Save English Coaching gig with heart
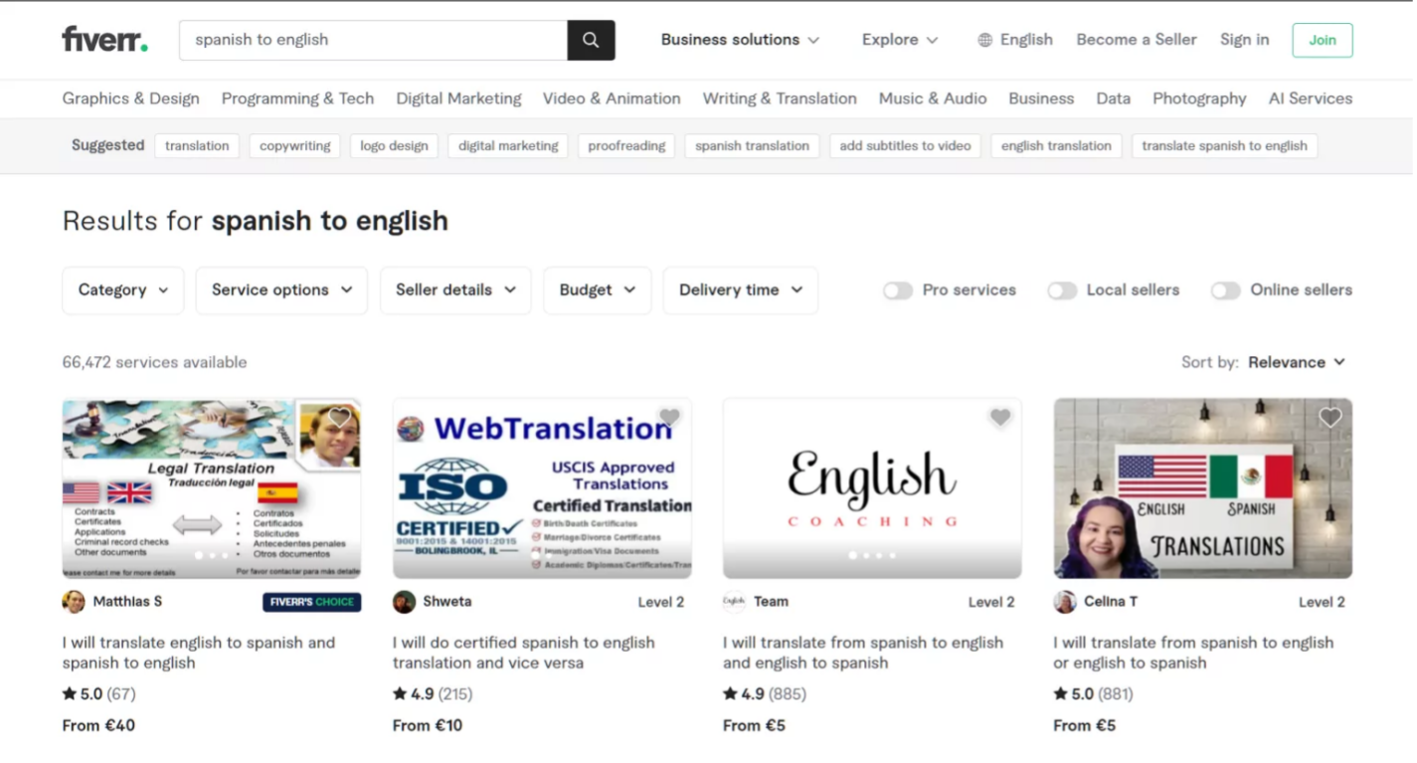Screen dimensions: 1417x763 coord(1000,417)
